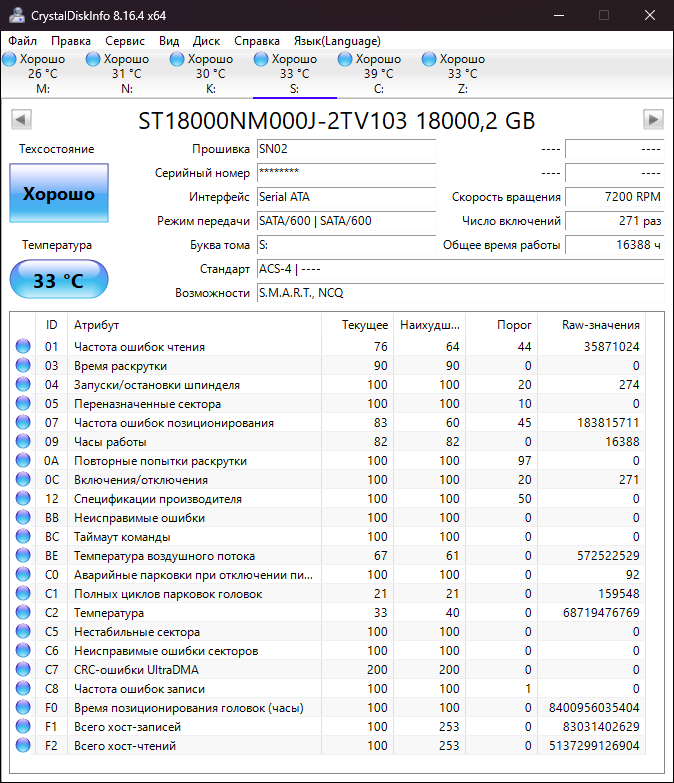Click the status orb for attribute 05

[23, 403]
